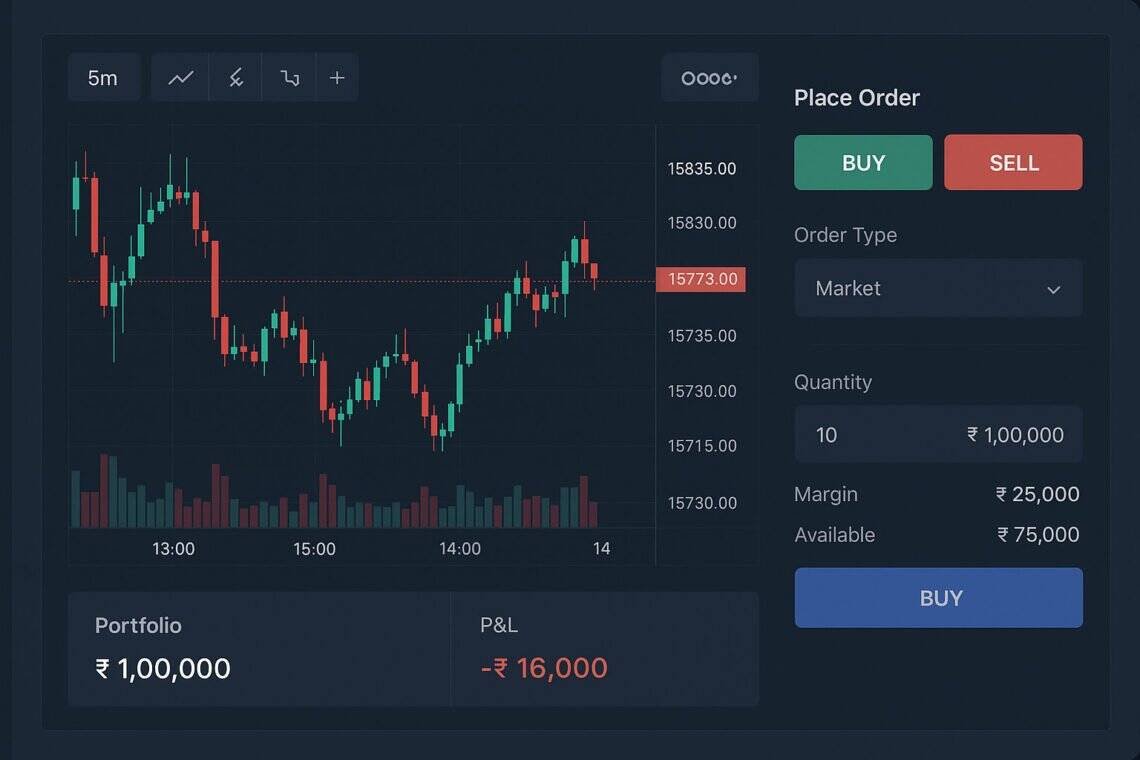1140x760 pixels.
Task: Click the chevron arrow in Order Type
Action: click(1053, 289)
